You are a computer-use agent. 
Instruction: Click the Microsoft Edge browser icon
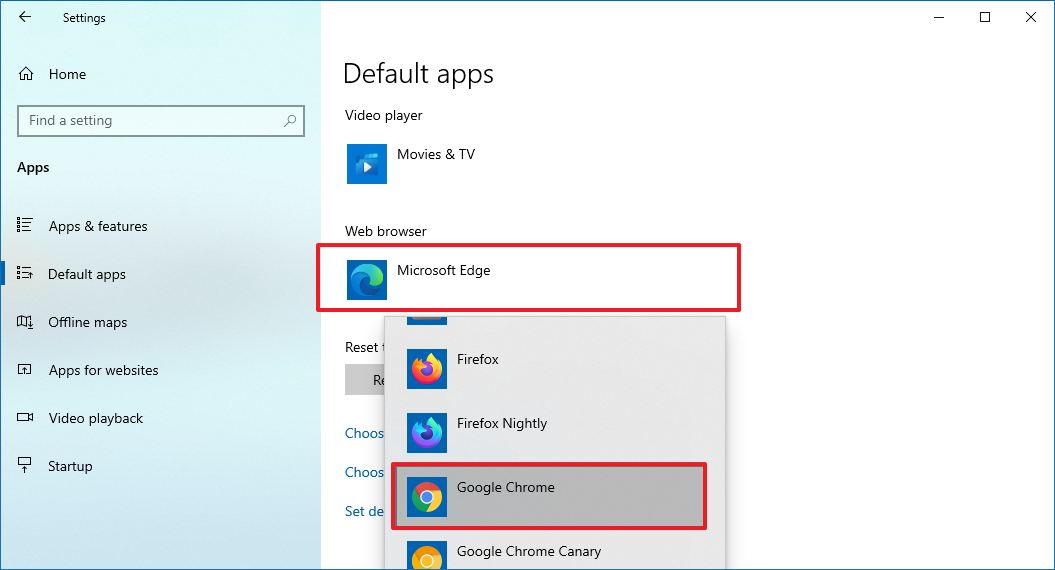[367, 280]
